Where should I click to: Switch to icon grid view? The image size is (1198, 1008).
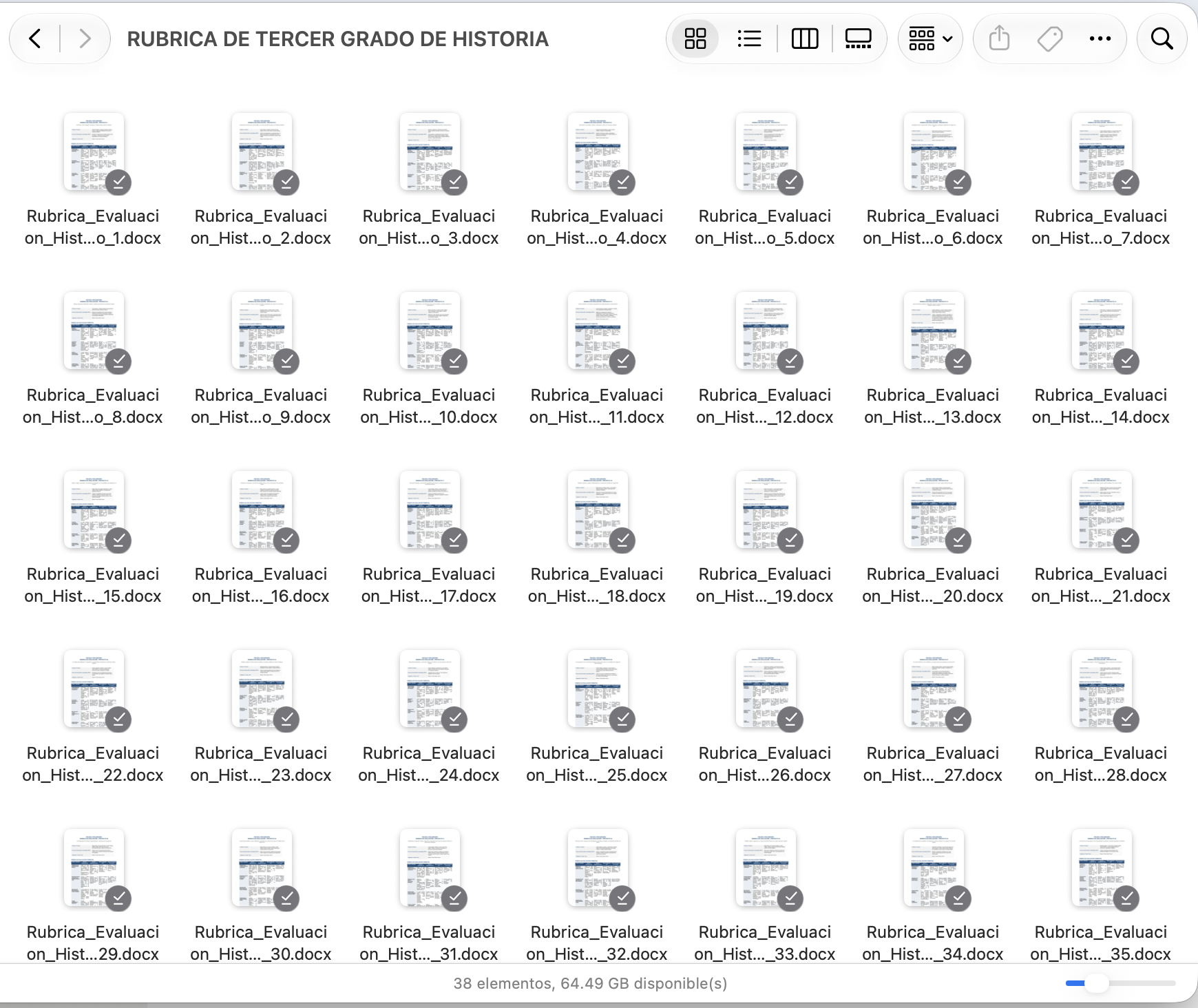click(x=695, y=39)
